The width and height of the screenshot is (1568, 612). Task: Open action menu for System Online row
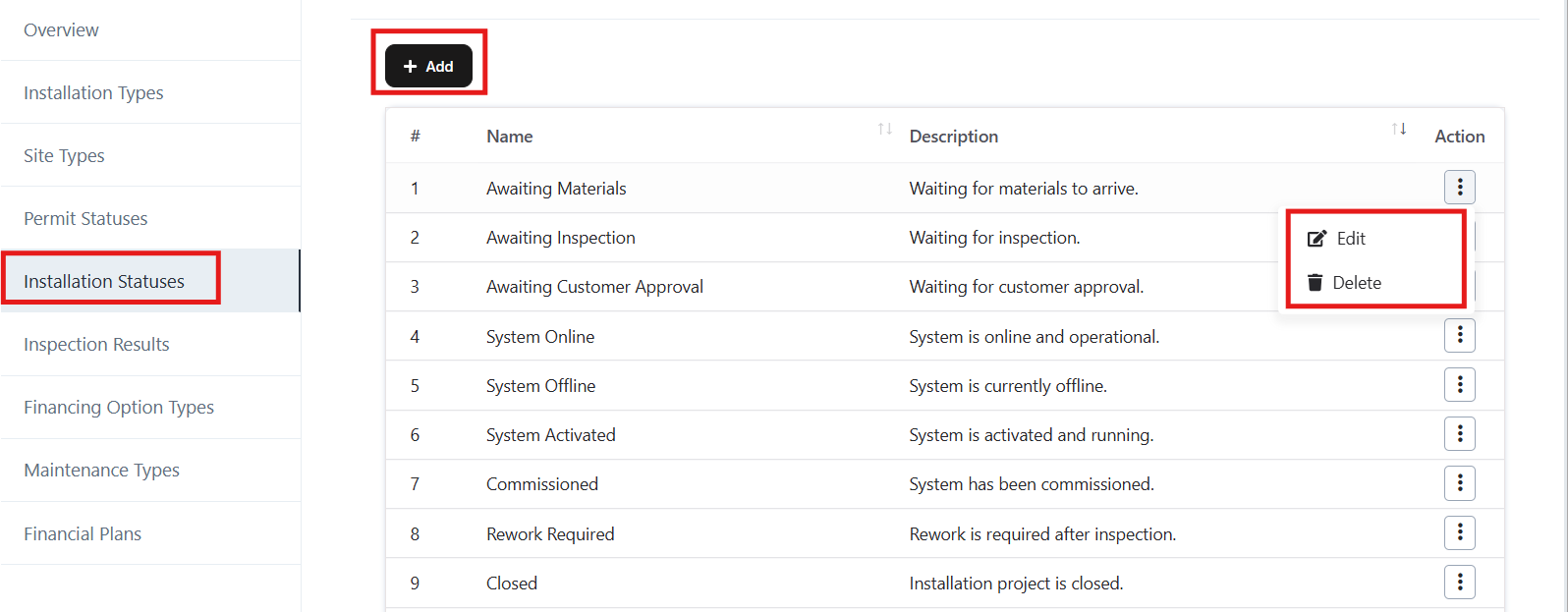[1459, 336]
